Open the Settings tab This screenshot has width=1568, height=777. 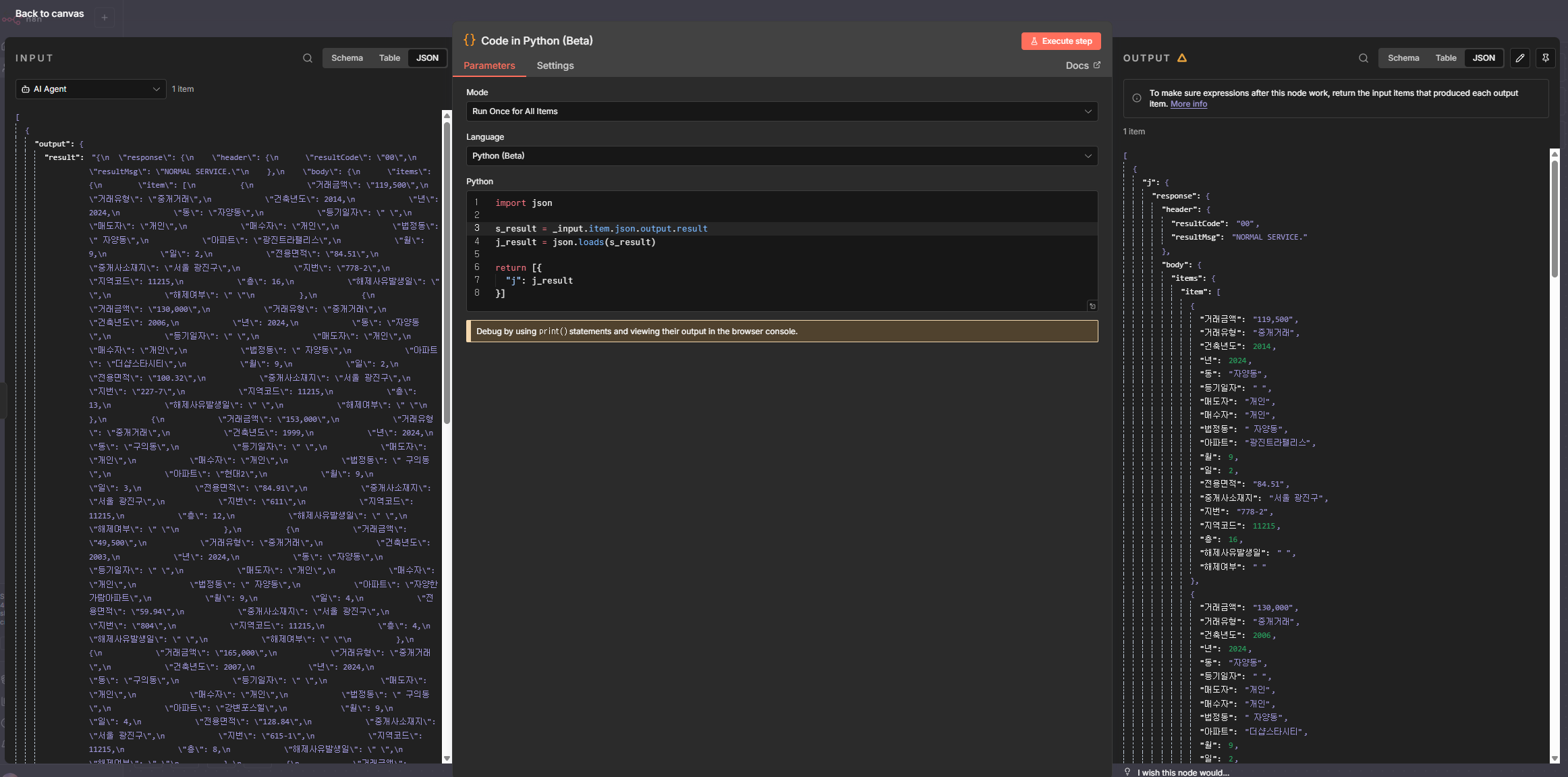[555, 65]
